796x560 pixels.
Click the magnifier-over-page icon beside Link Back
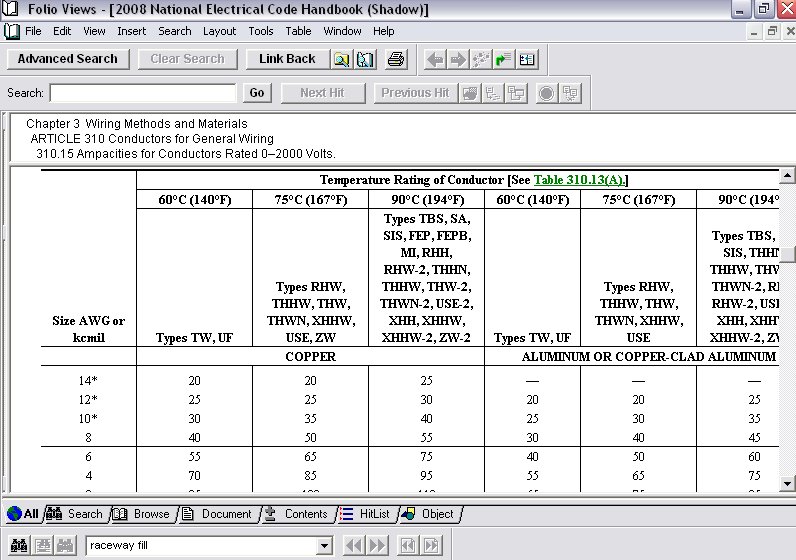pos(342,59)
